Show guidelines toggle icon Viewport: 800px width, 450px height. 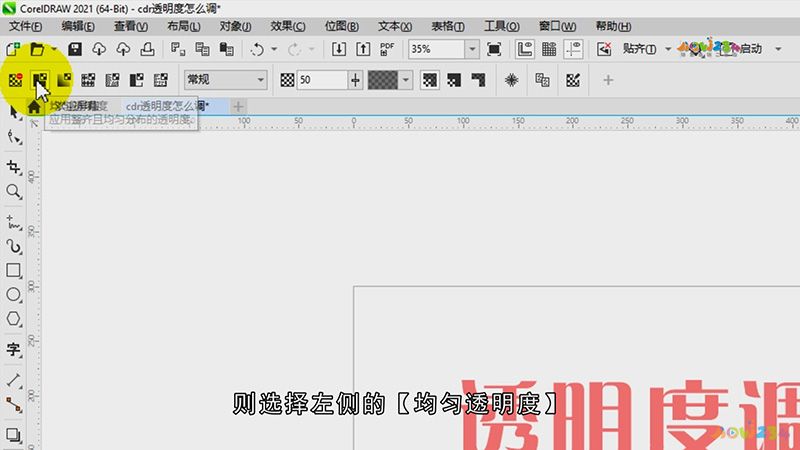pos(573,49)
